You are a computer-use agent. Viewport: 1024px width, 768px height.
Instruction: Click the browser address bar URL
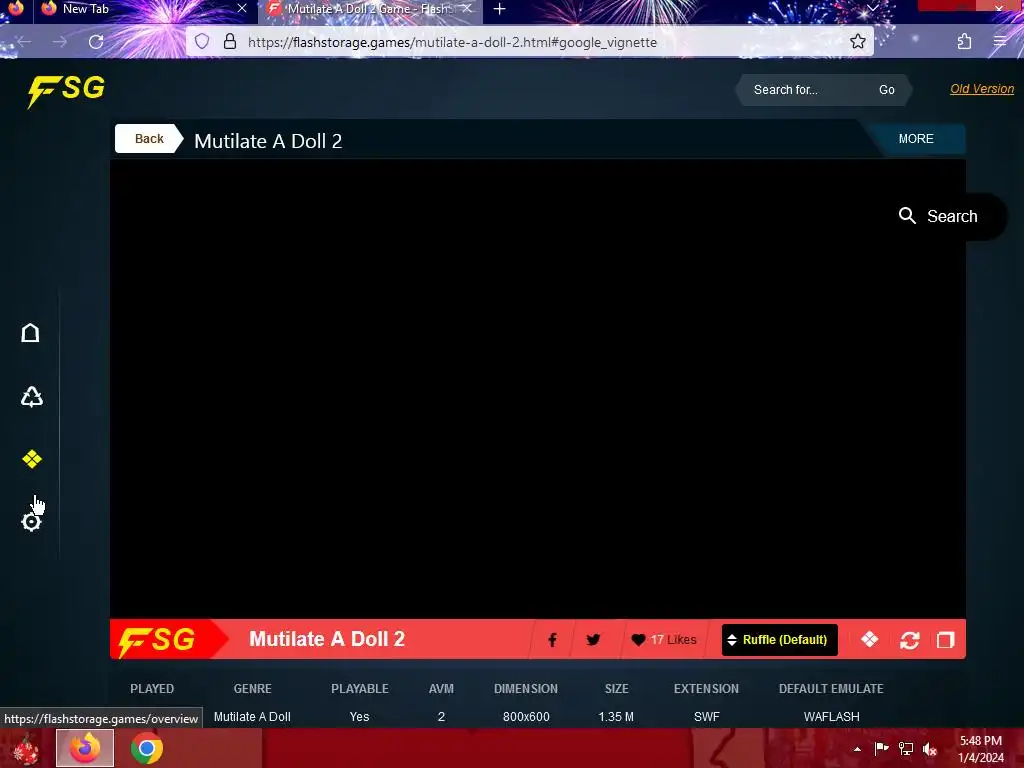[452, 42]
